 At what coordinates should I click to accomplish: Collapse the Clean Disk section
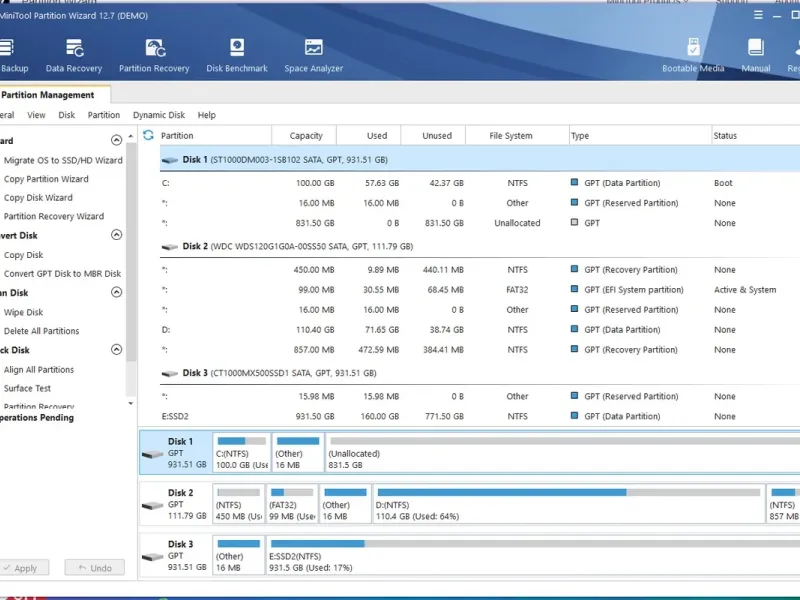116,292
